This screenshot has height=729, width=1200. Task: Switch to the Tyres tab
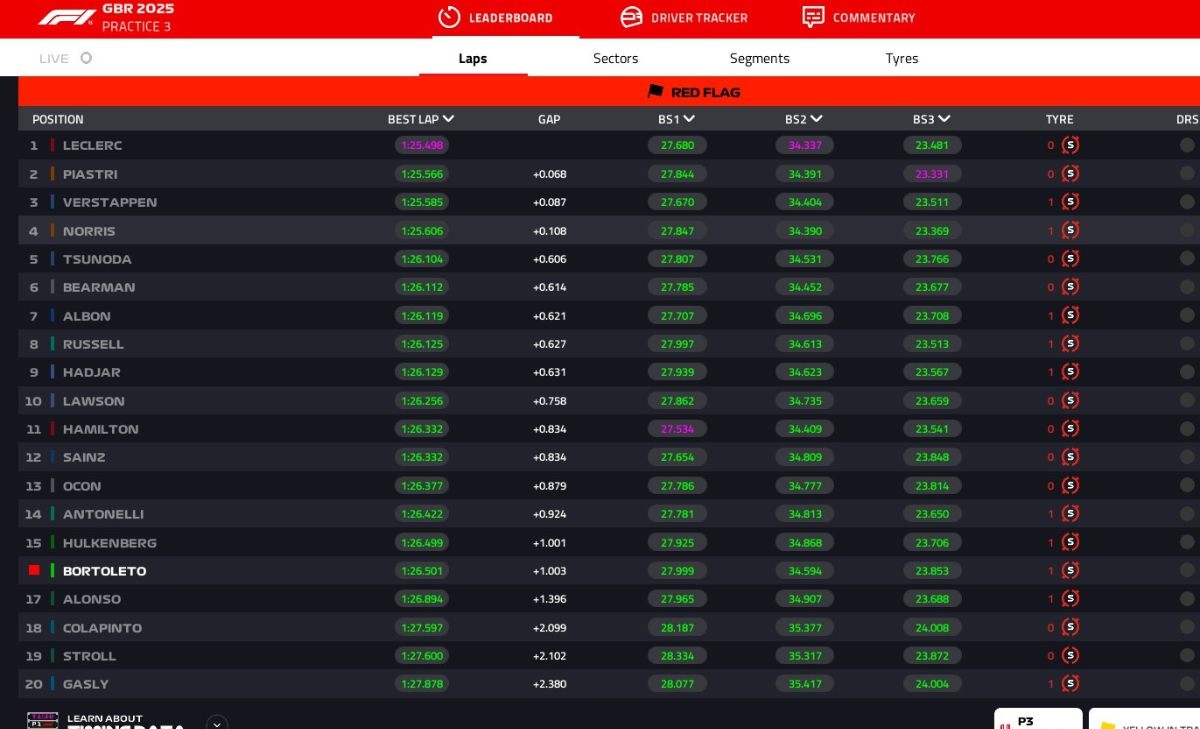coord(901,58)
